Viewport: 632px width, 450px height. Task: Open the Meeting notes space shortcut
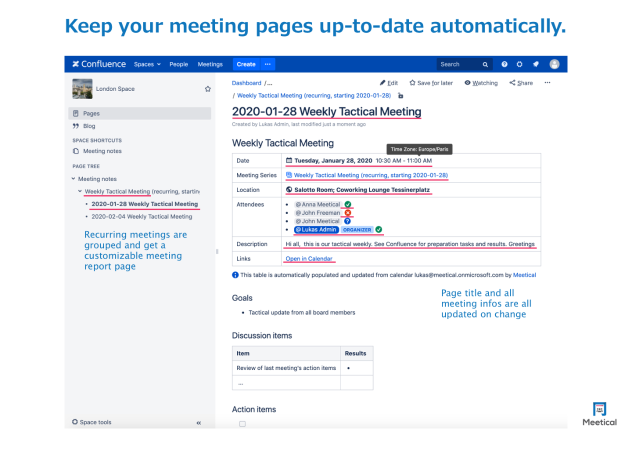coord(102,151)
